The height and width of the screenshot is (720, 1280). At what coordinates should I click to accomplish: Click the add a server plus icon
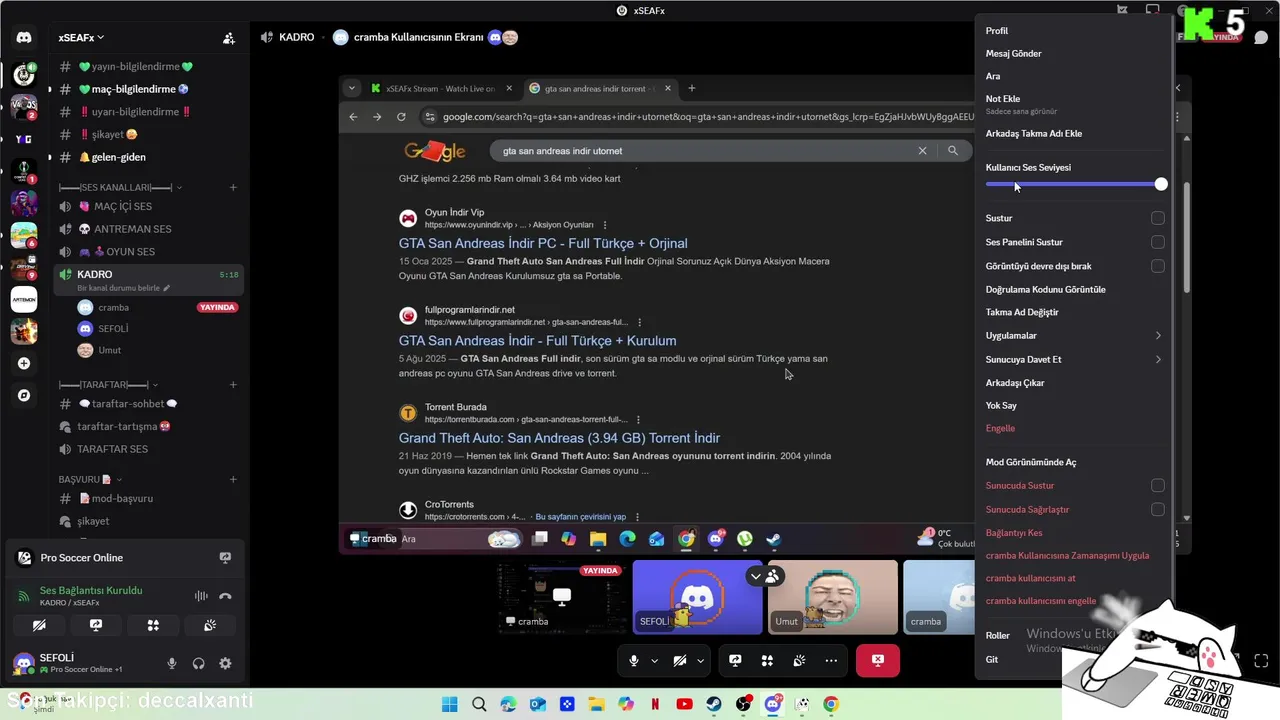click(x=24, y=364)
